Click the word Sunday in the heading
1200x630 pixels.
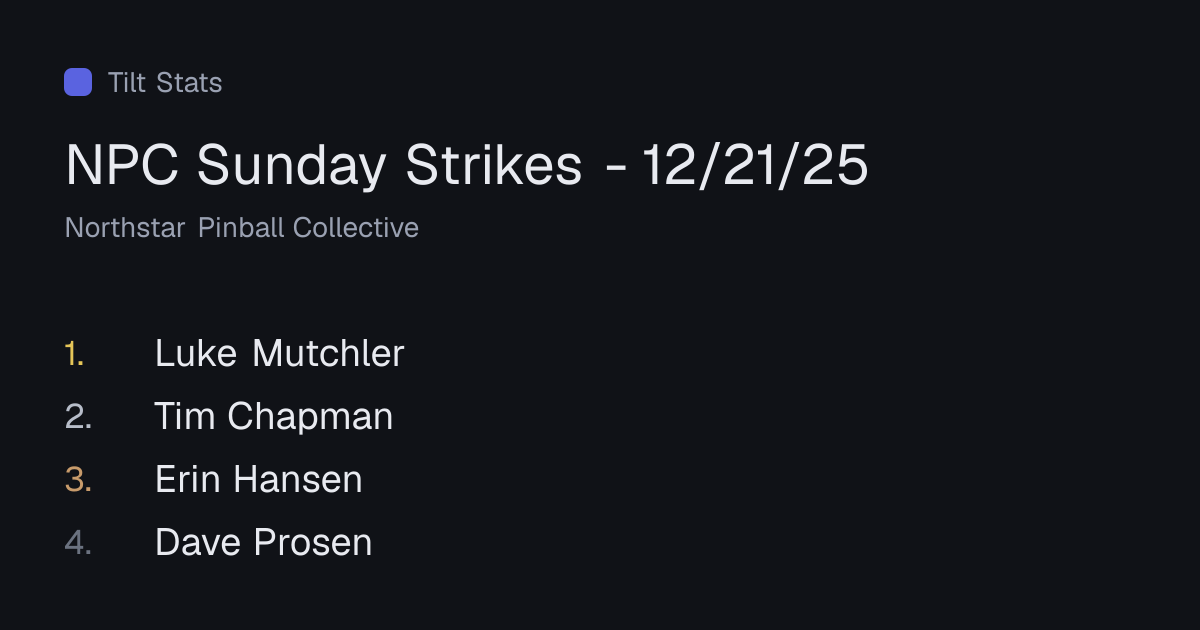point(292,166)
